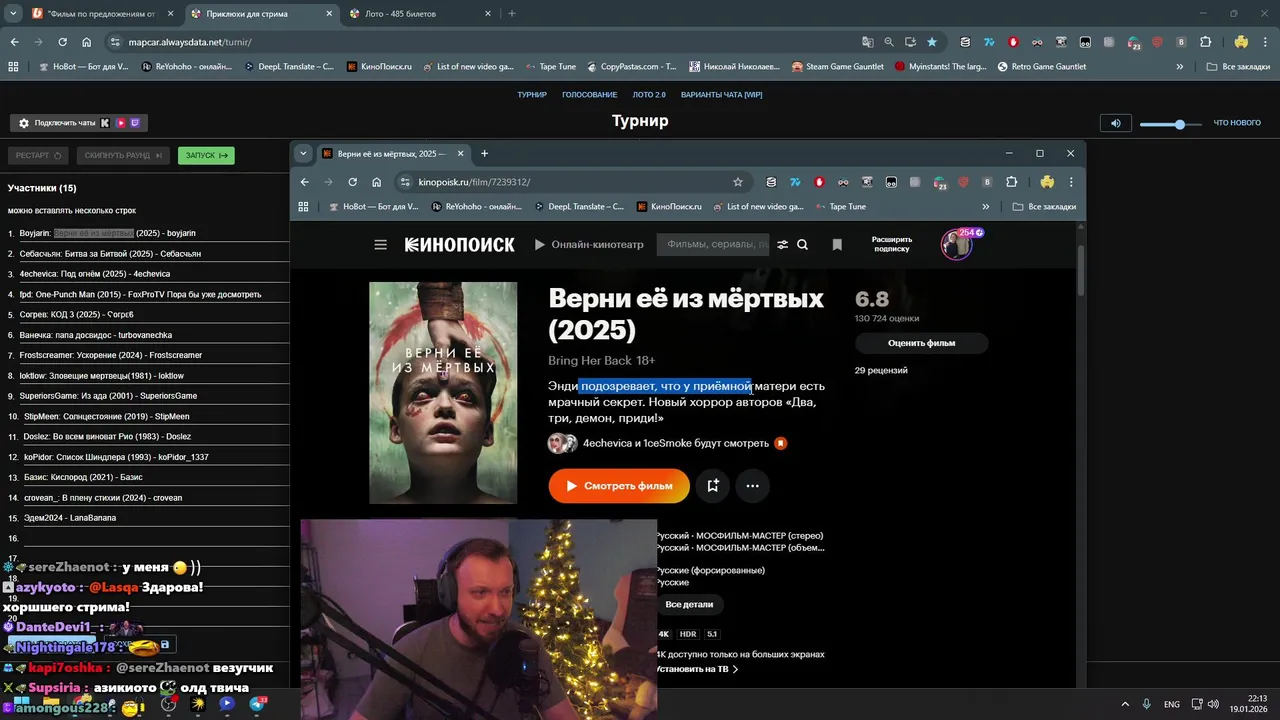Open 'Tape Tune' bookmark in Kinopoisk window

point(839,207)
